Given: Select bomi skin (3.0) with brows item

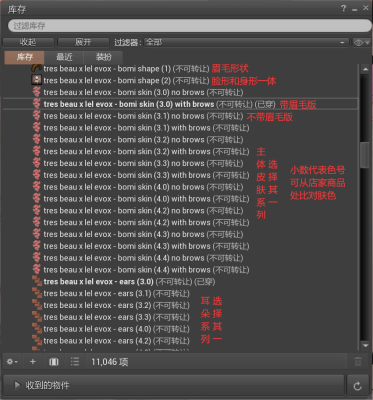Looking at the screenshot, I should click(180, 104).
